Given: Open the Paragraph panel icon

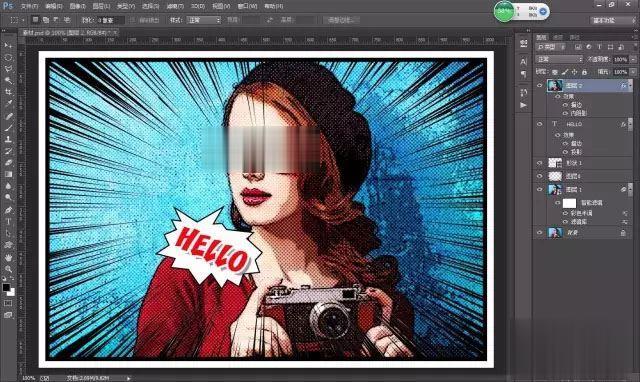Looking at the screenshot, I should point(524,74).
